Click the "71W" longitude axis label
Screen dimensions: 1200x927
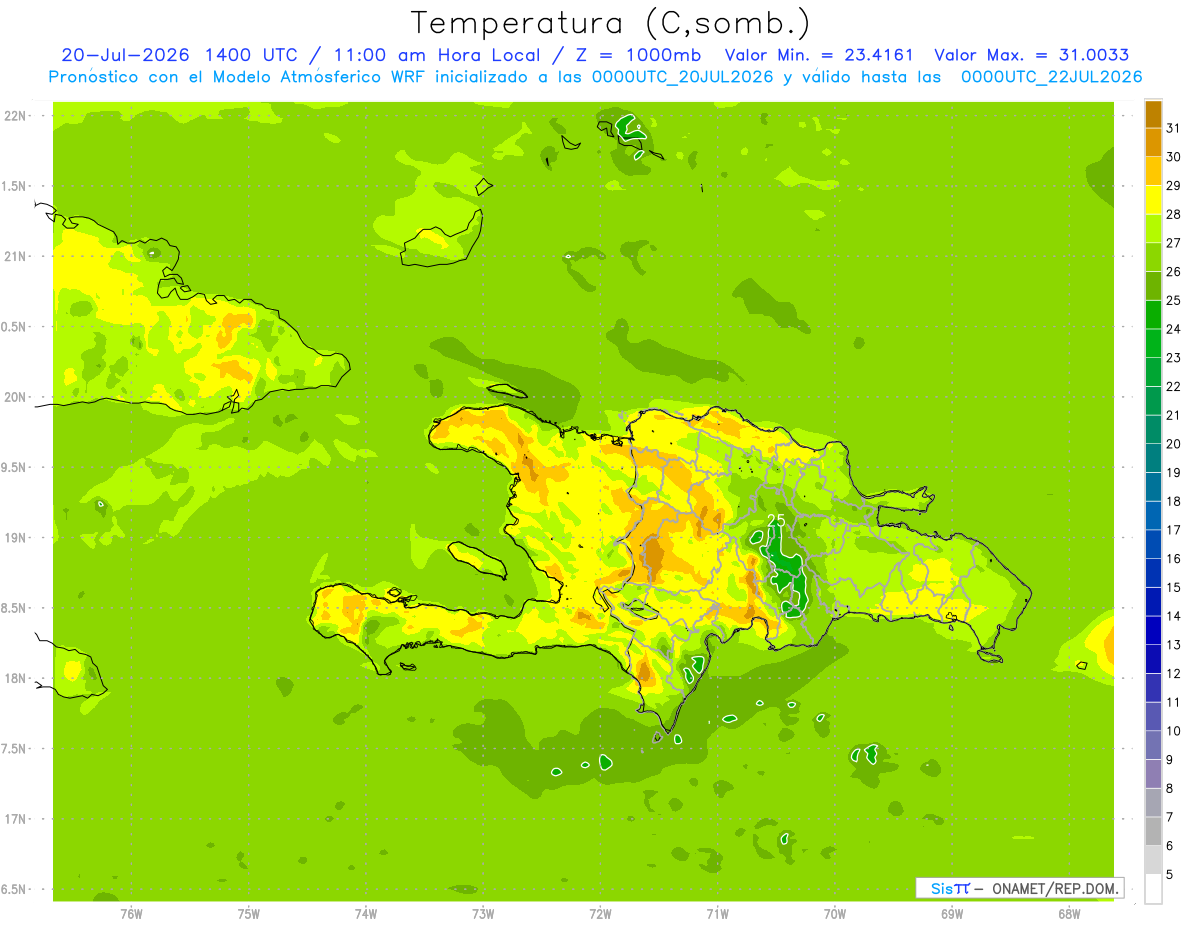(x=717, y=913)
